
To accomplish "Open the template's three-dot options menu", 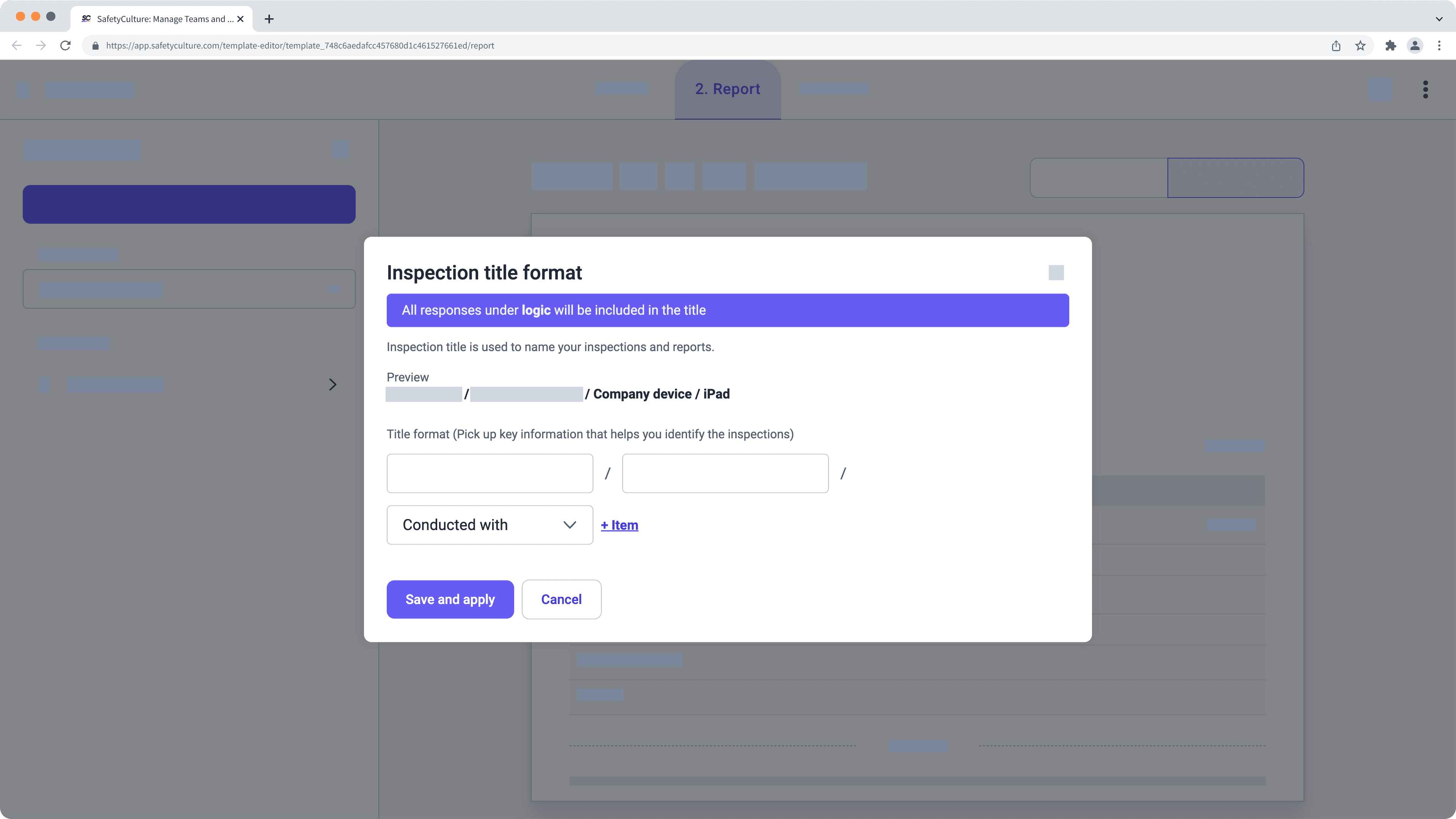I will [1426, 89].
